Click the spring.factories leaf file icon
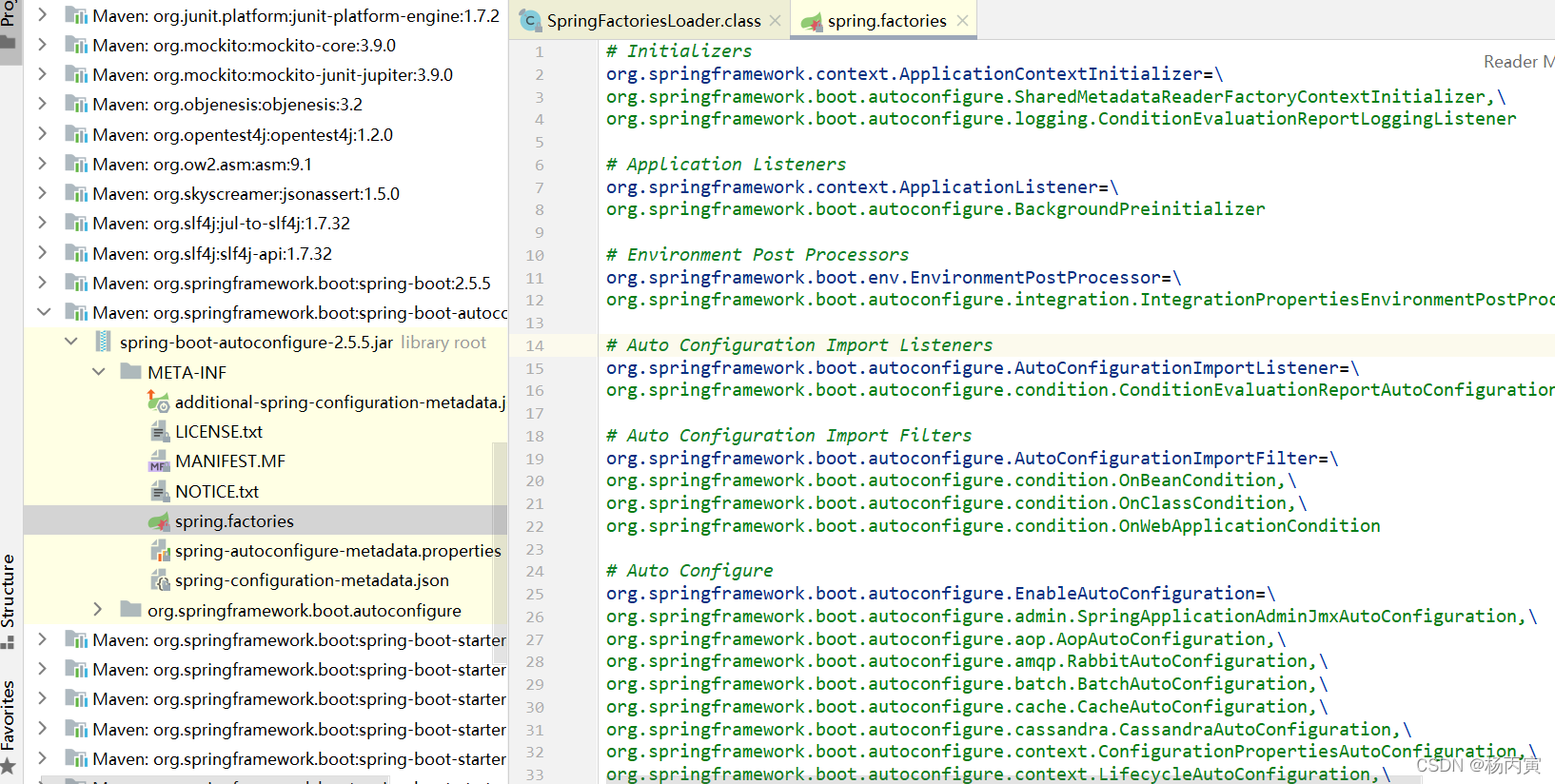Viewport: 1555px width, 784px height. [x=159, y=521]
